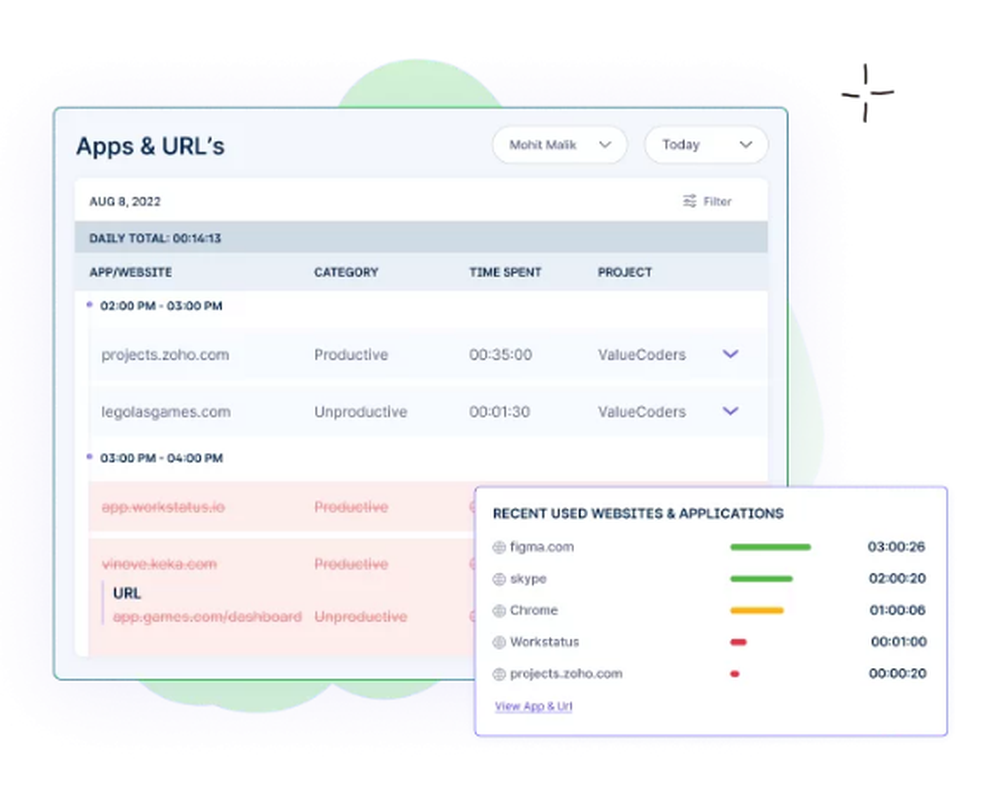Click figma.com in recent used list
This screenshot has height=798, width=1000.
(x=542, y=547)
